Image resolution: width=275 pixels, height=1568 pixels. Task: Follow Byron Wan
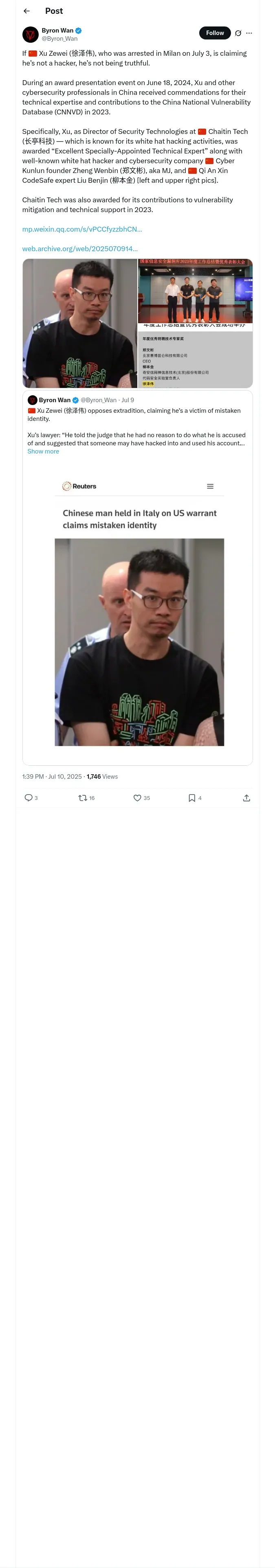click(x=215, y=33)
